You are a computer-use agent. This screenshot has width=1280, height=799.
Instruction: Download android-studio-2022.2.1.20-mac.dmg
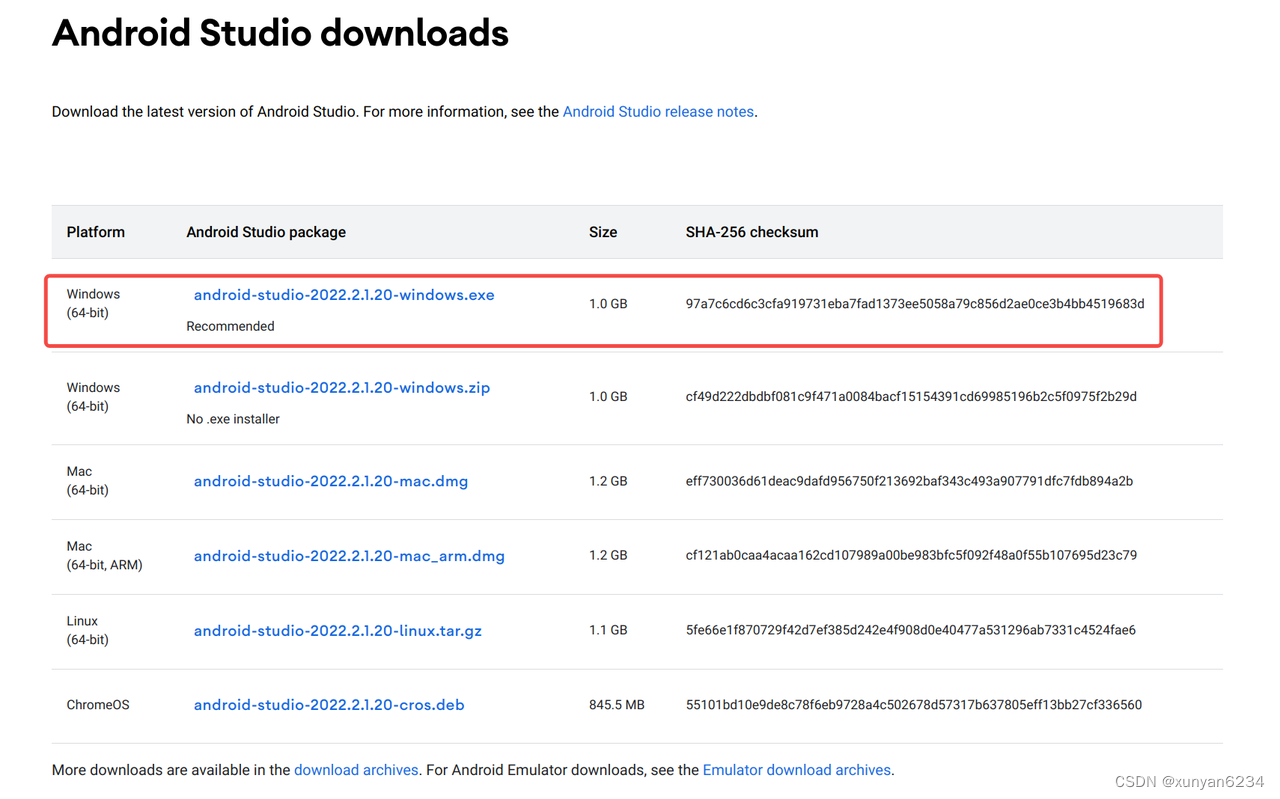tap(331, 481)
